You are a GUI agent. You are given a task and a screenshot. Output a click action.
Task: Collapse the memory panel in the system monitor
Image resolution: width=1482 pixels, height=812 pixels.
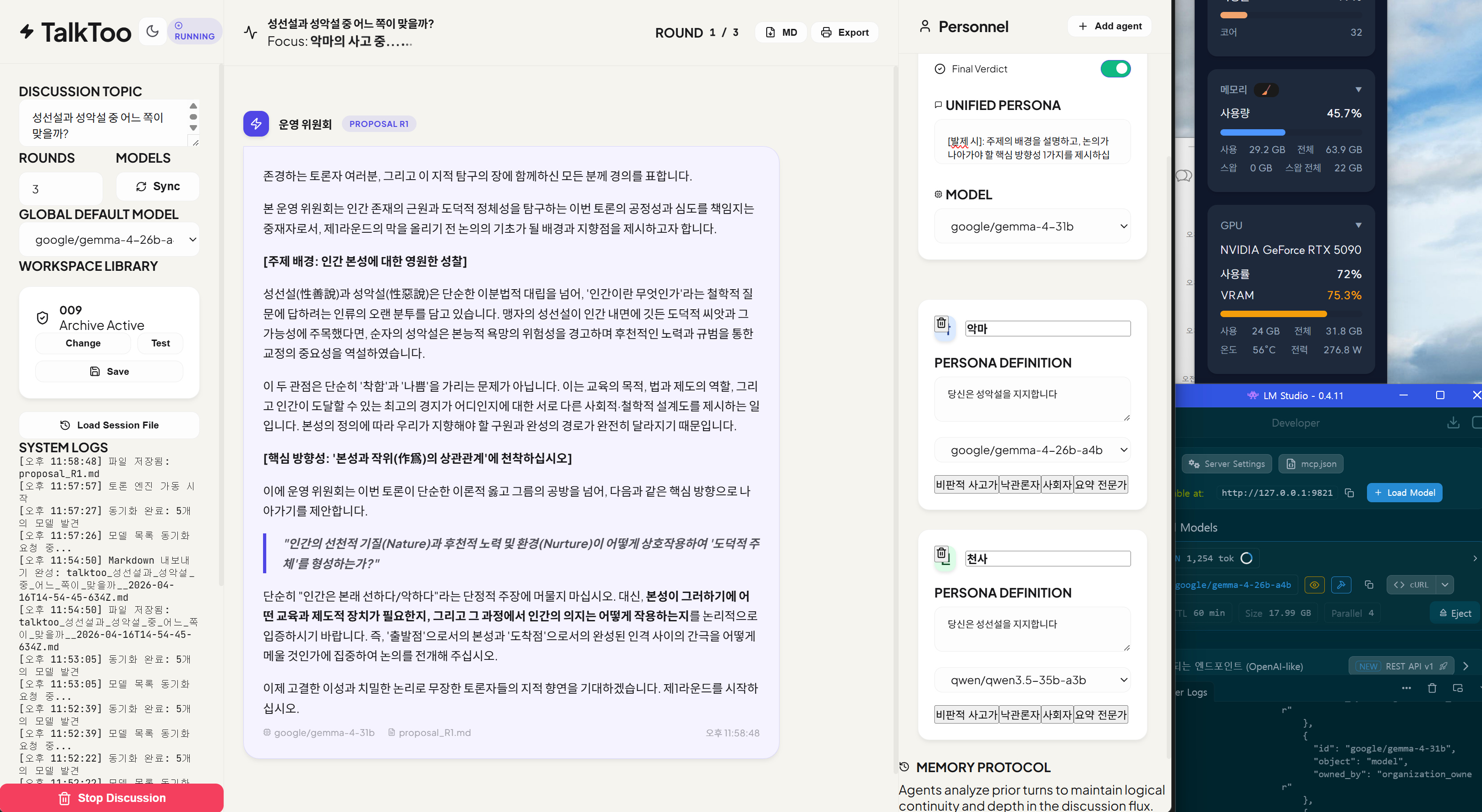tap(1358, 90)
